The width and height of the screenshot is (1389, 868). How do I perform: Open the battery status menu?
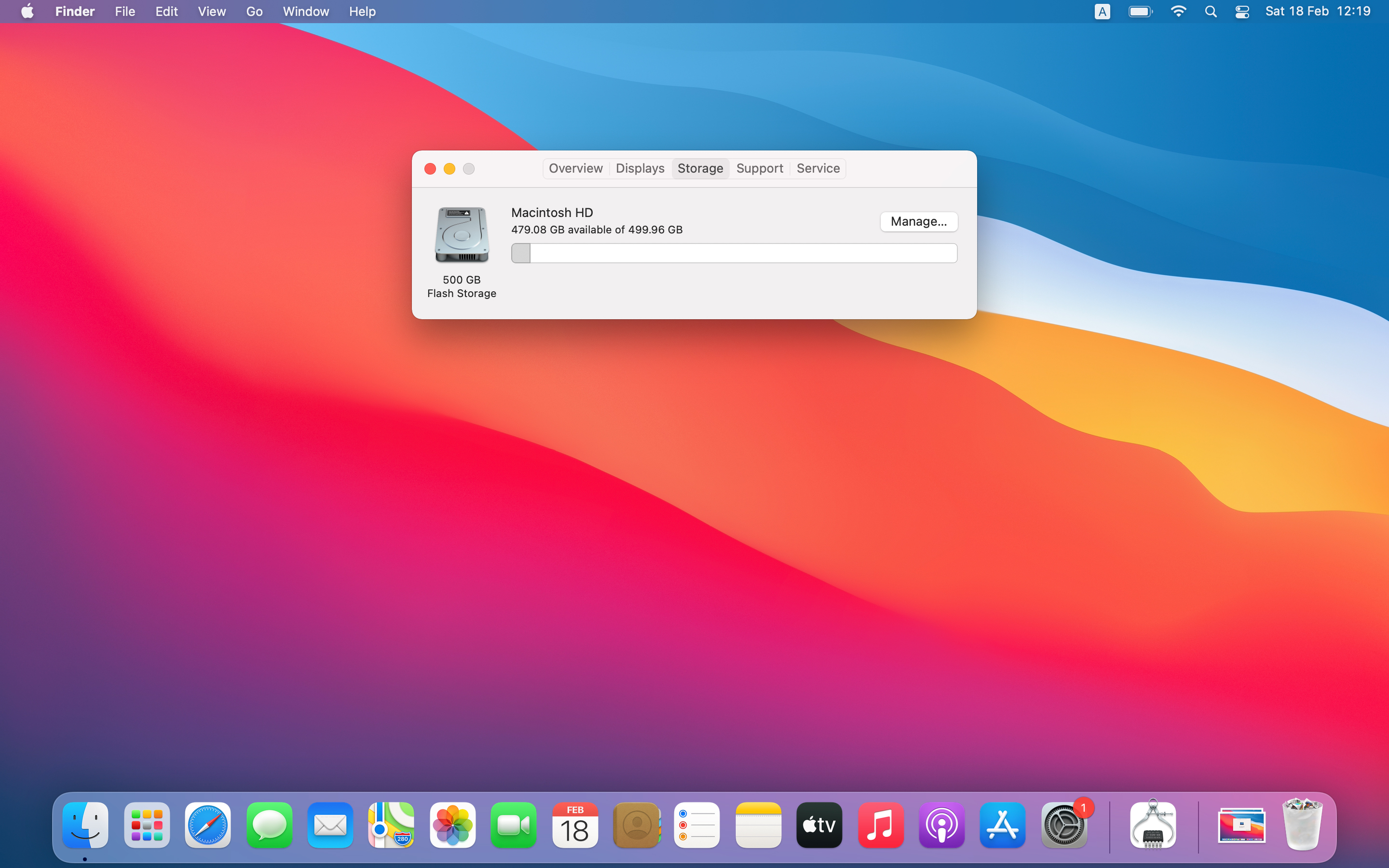click(1140, 12)
